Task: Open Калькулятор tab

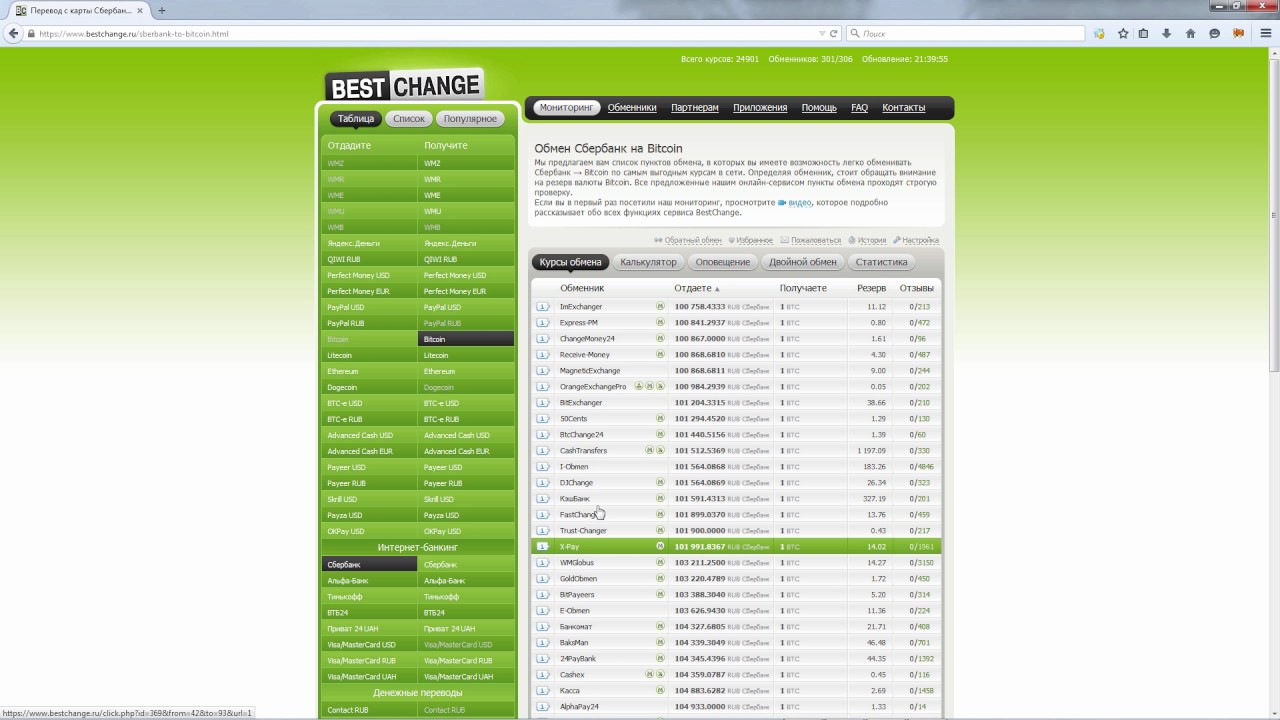Action: 648,262
